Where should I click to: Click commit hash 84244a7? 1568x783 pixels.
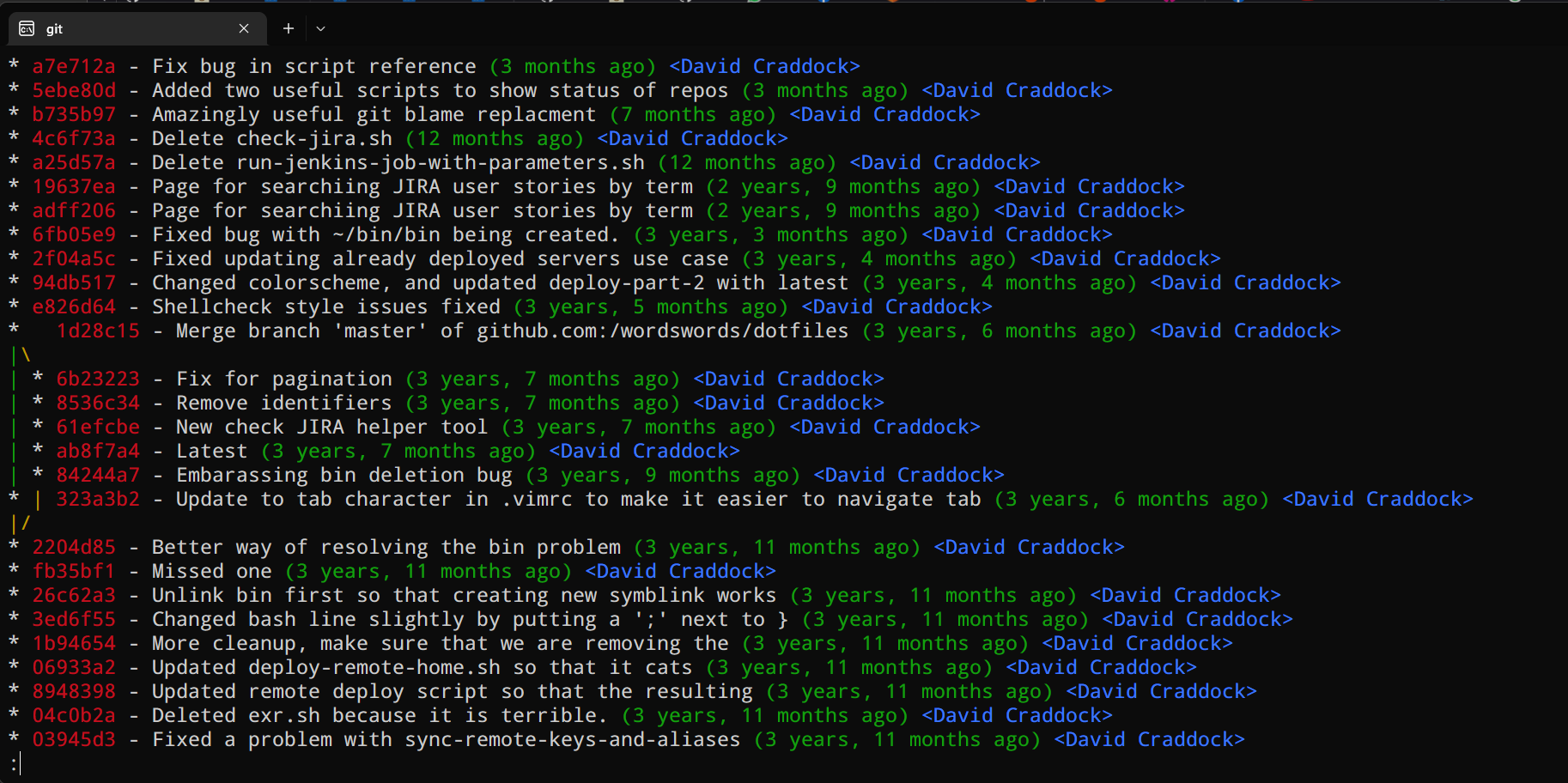[98, 475]
